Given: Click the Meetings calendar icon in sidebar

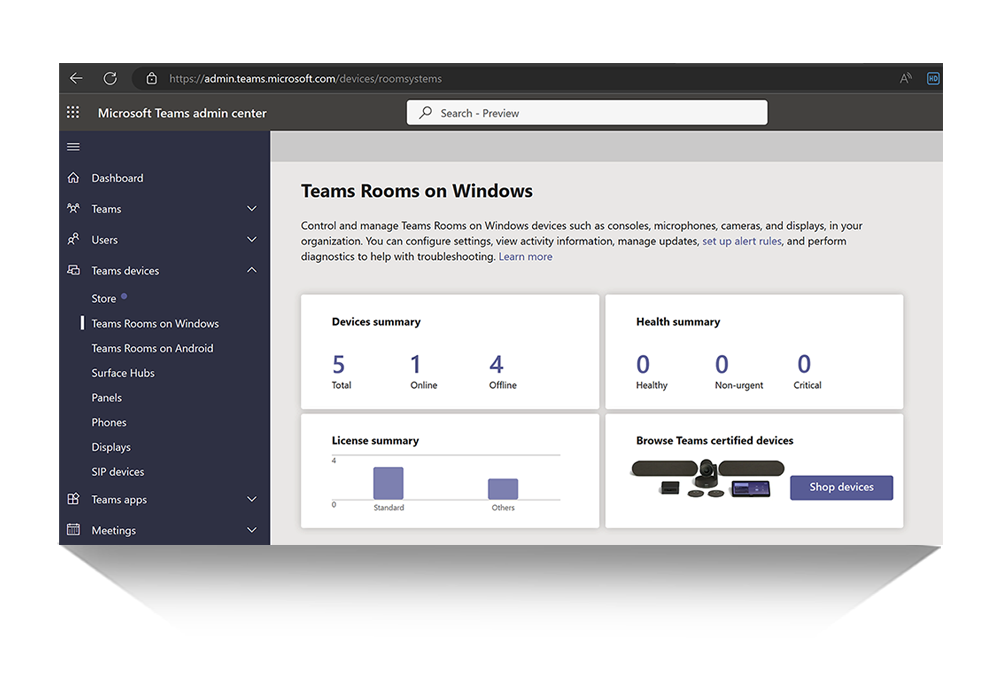Looking at the screenshot, I should pyautogui.click(x=73, y=529).
